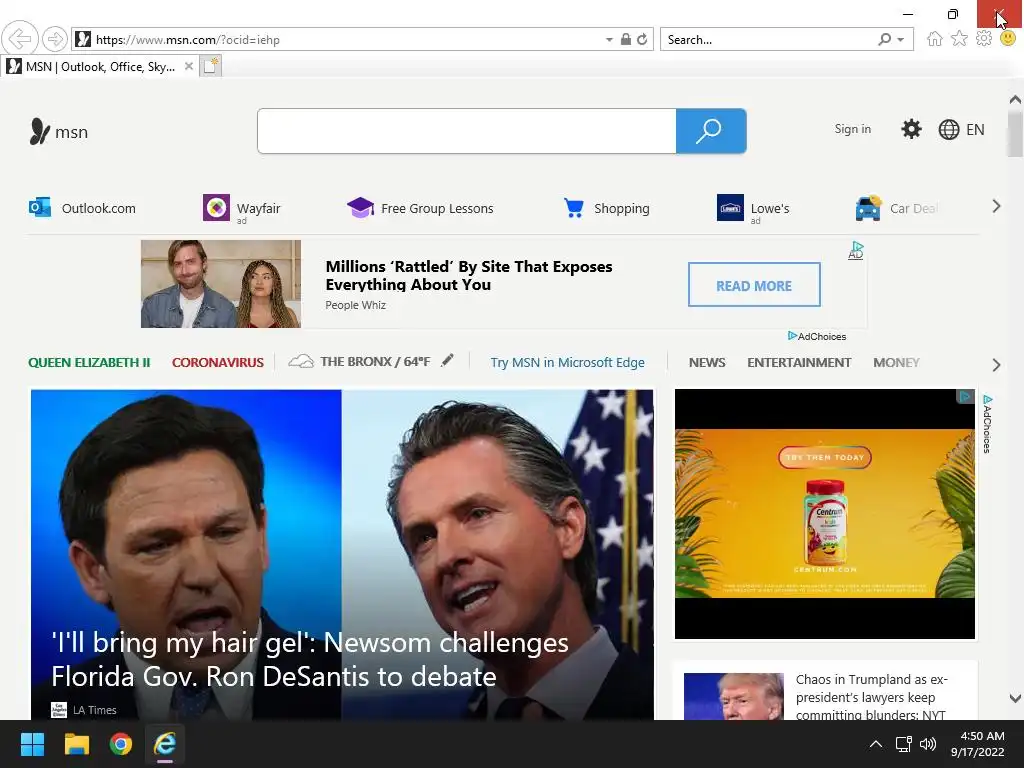Open the EN language globe selector
The width and height of the screenshot is (1024, 768).
tap(961, 129)
